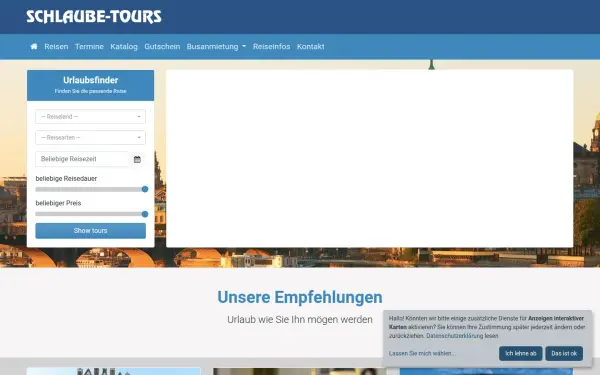Open the Katalog menu item
Image resolution: width=600 pixels, height=375 pixels.
[124, 47]
